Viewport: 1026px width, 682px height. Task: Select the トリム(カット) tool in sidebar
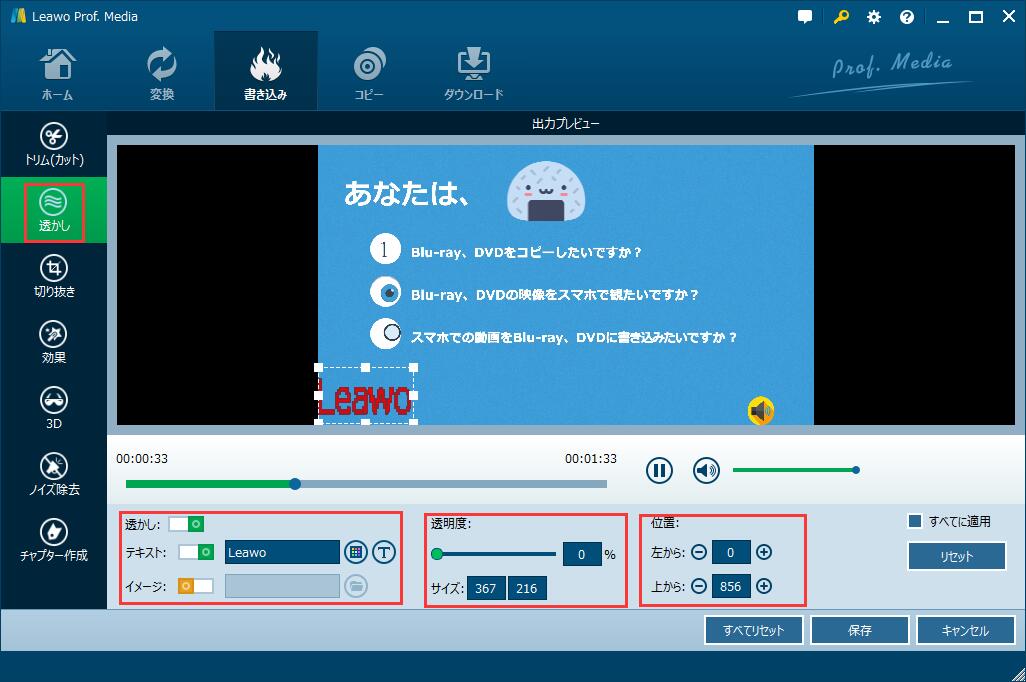point(55,142)
